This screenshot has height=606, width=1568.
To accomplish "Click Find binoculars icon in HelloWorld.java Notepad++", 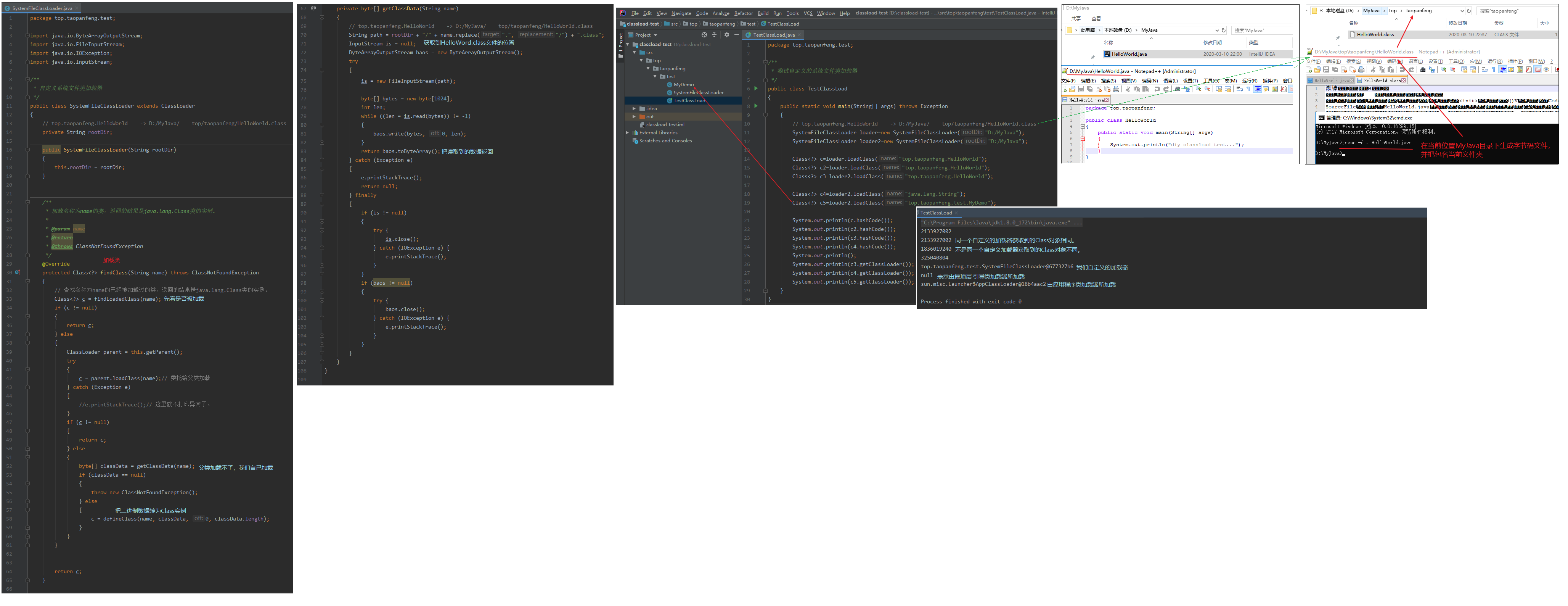I will point(1178,90).
